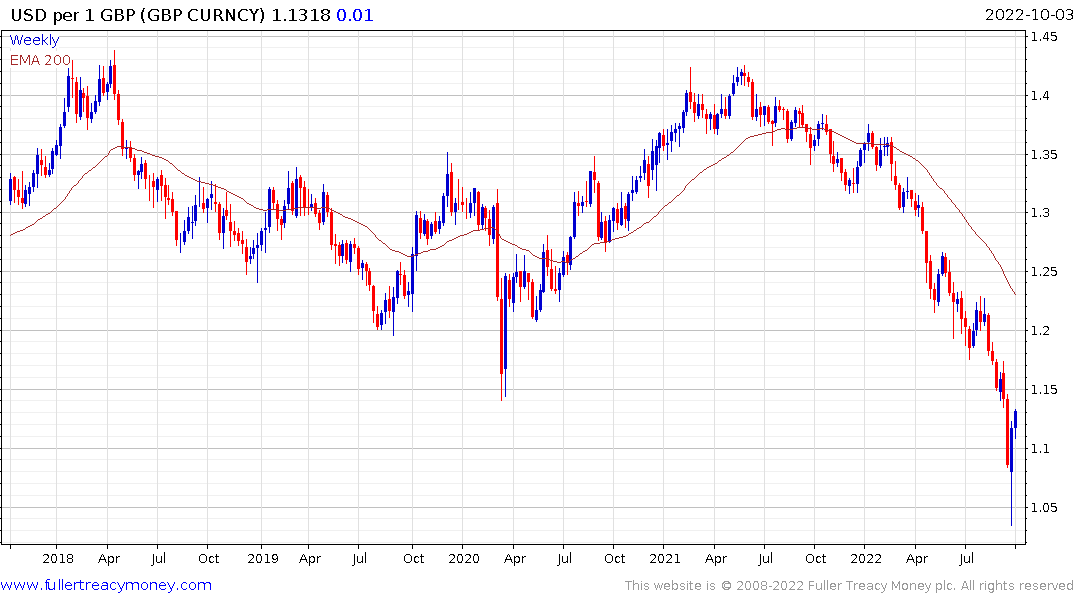Viewport: 1075px width, 600px height.
Task: Click the 1.1318 last price value
Action: (301, 15)
